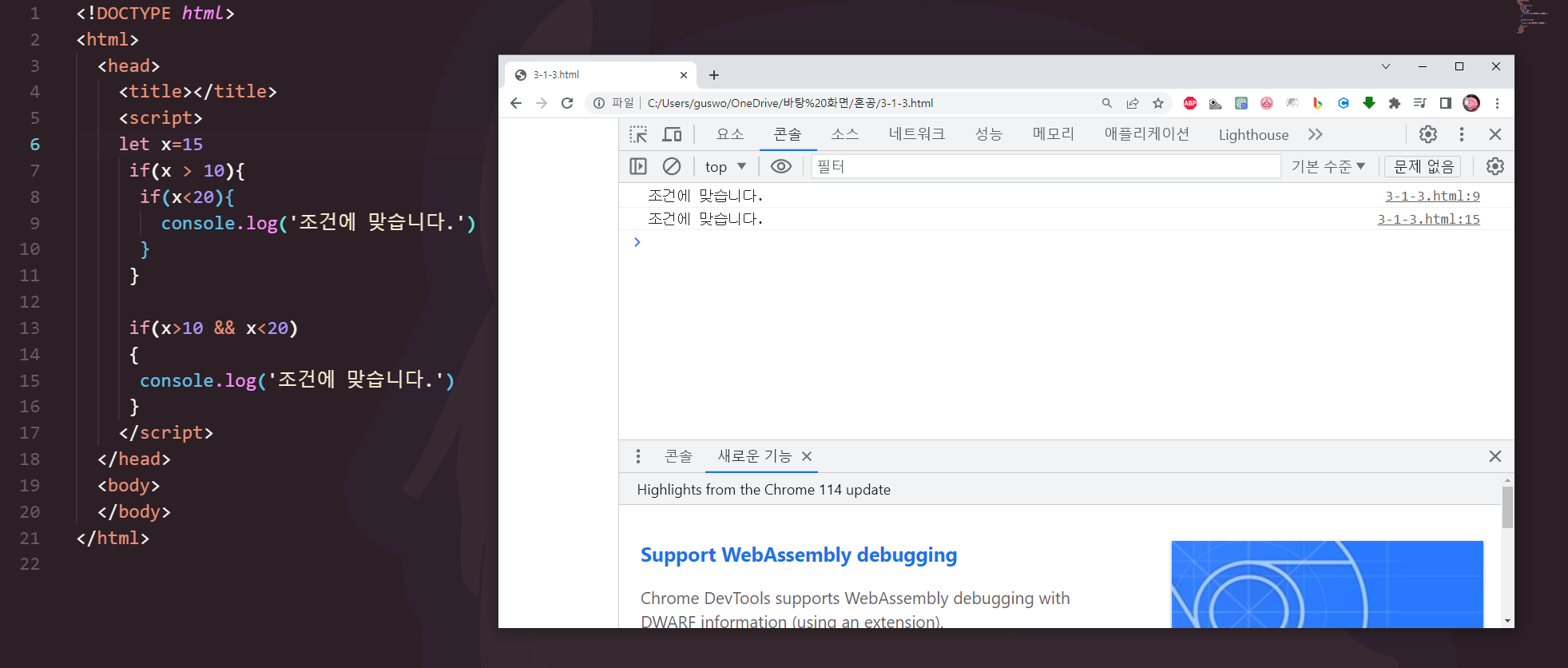
Task: Open the DevTools three-dot customize menu
Action: tap(1462, 134)
